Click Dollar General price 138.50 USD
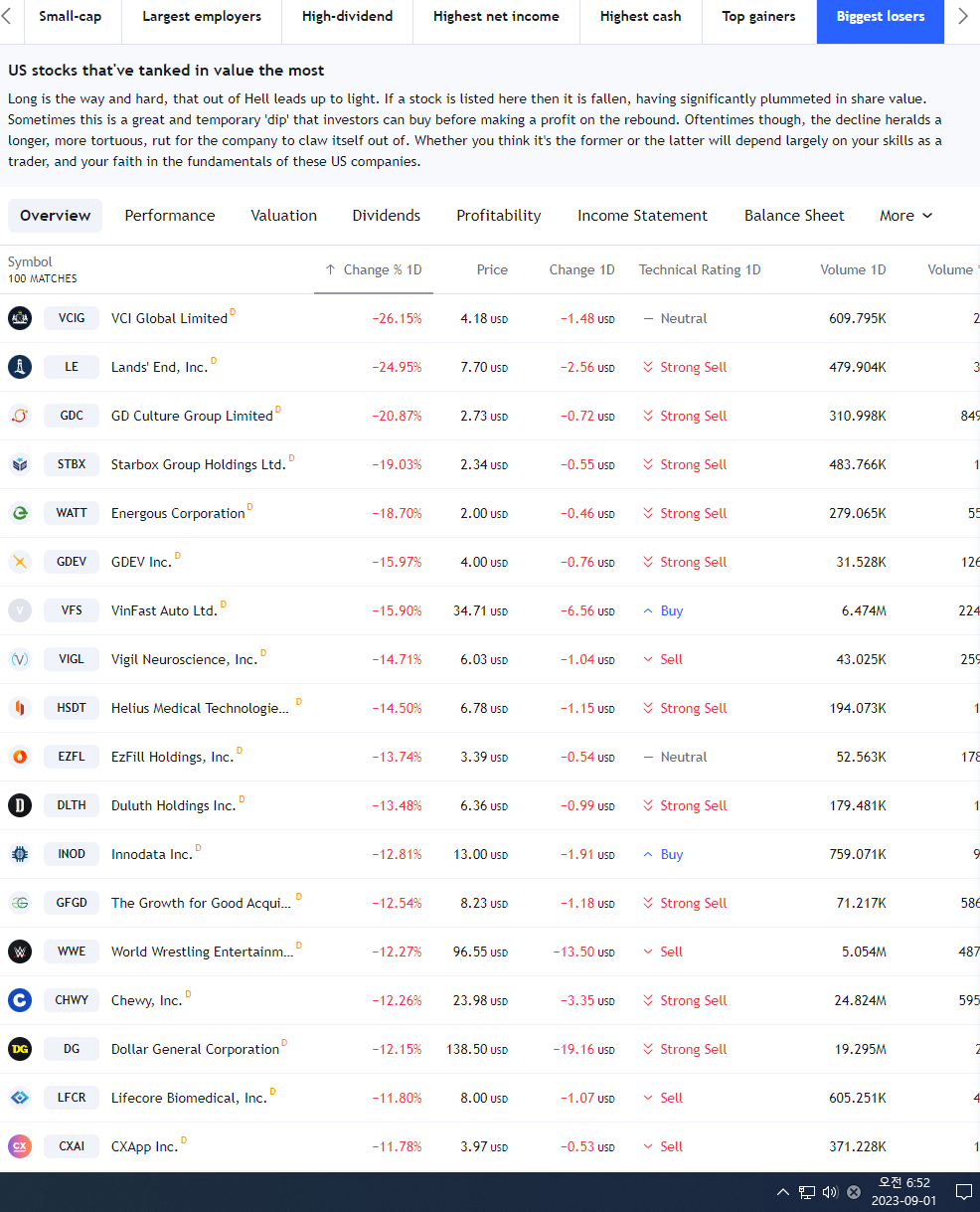This screenshot has width=980, height=1212. coord(476,1049)
